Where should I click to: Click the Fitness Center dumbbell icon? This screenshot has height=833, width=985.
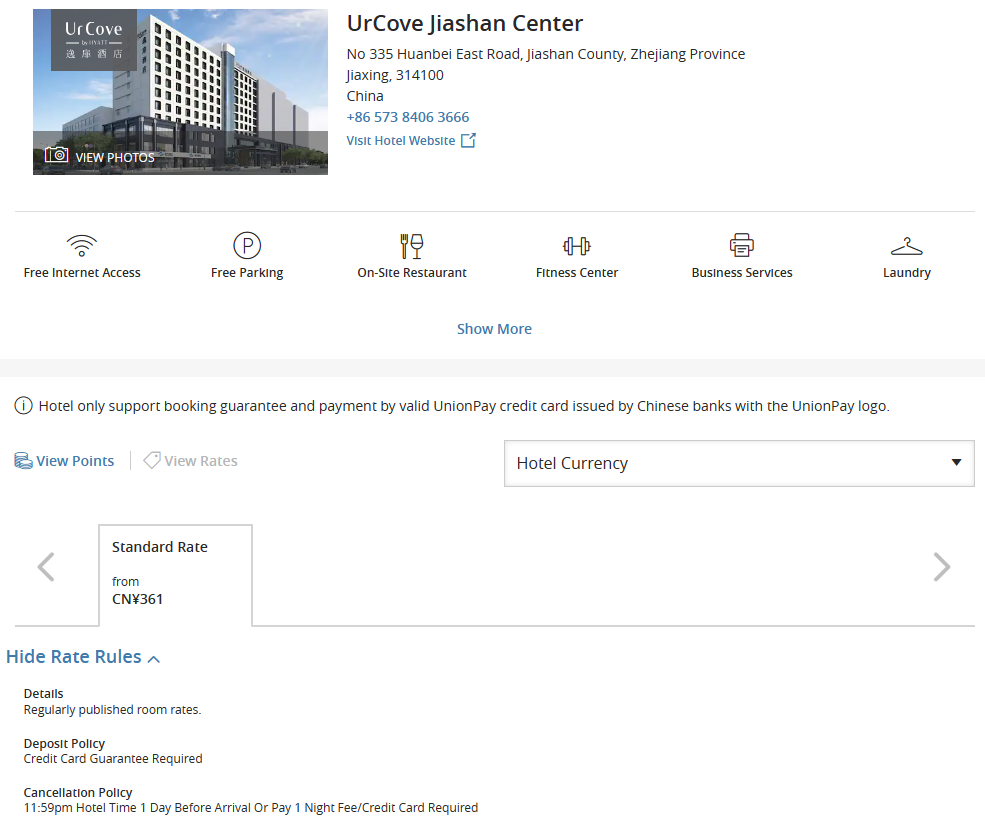click(x=577, y=245)
